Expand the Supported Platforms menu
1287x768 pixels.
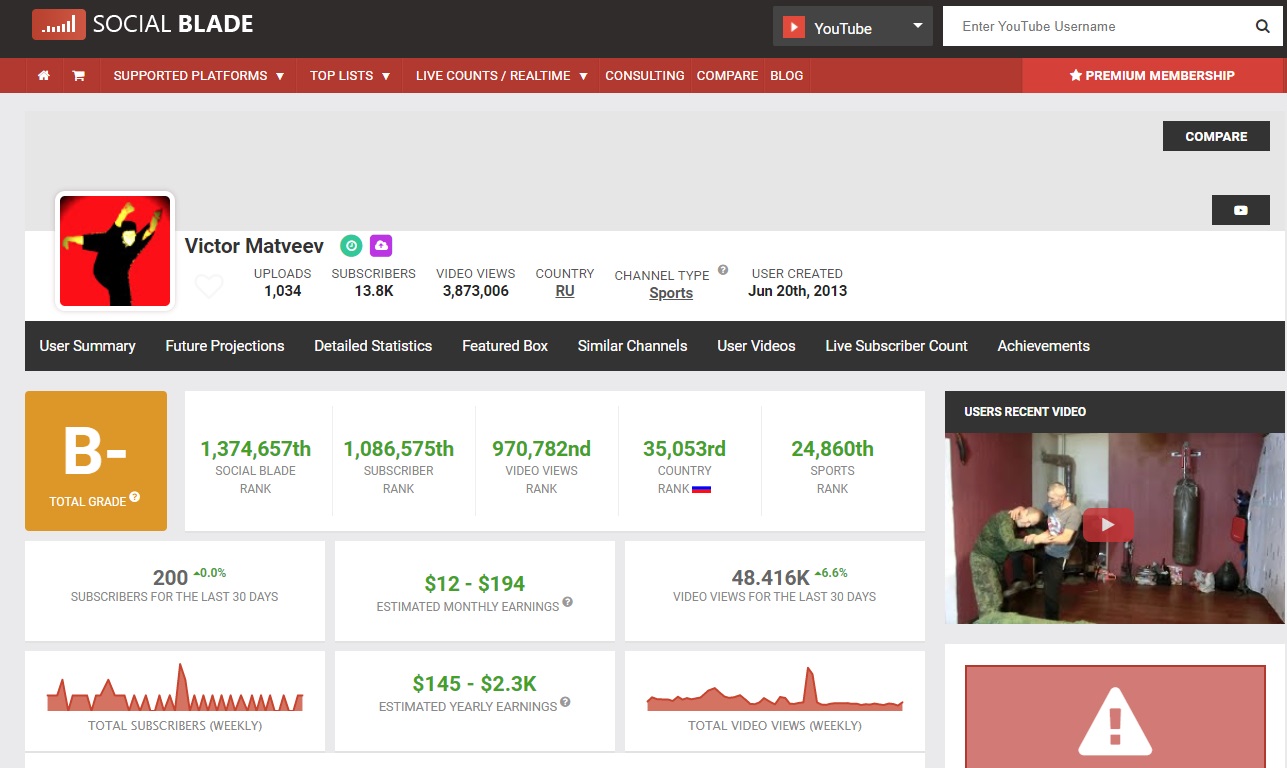199,76
